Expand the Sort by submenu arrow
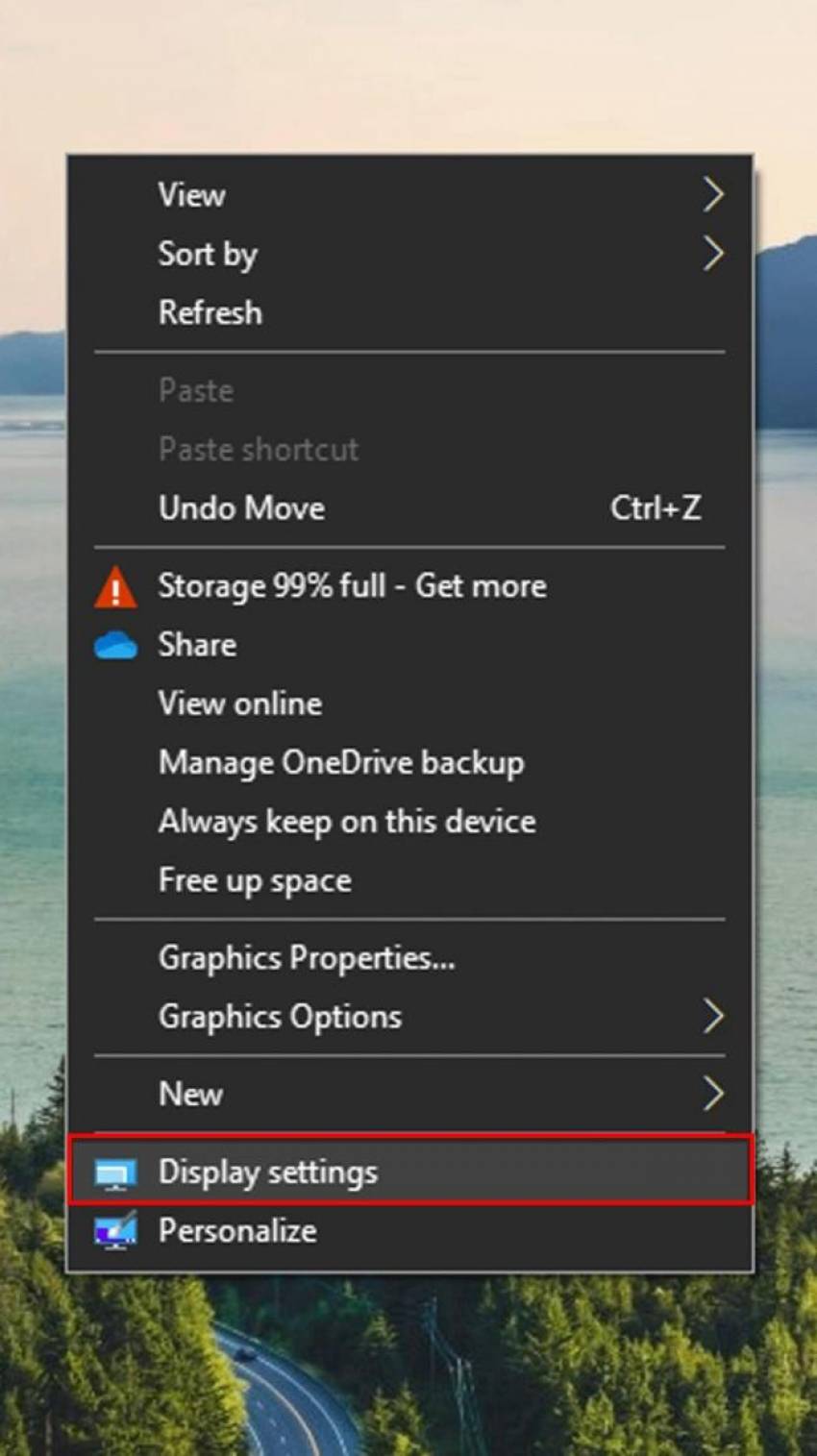This screenshot has width=817, height=1456. click(x=712, y=254)
